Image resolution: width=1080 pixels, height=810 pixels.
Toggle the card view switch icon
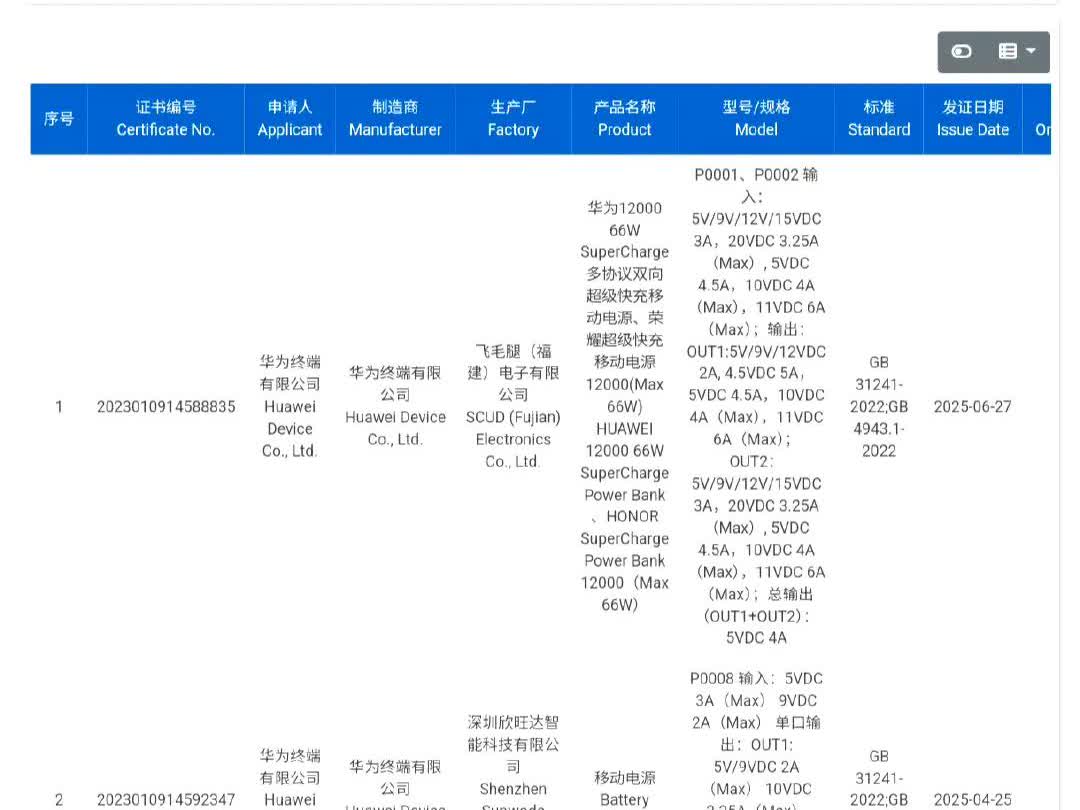pyautogui.click(x=962, y=52)
